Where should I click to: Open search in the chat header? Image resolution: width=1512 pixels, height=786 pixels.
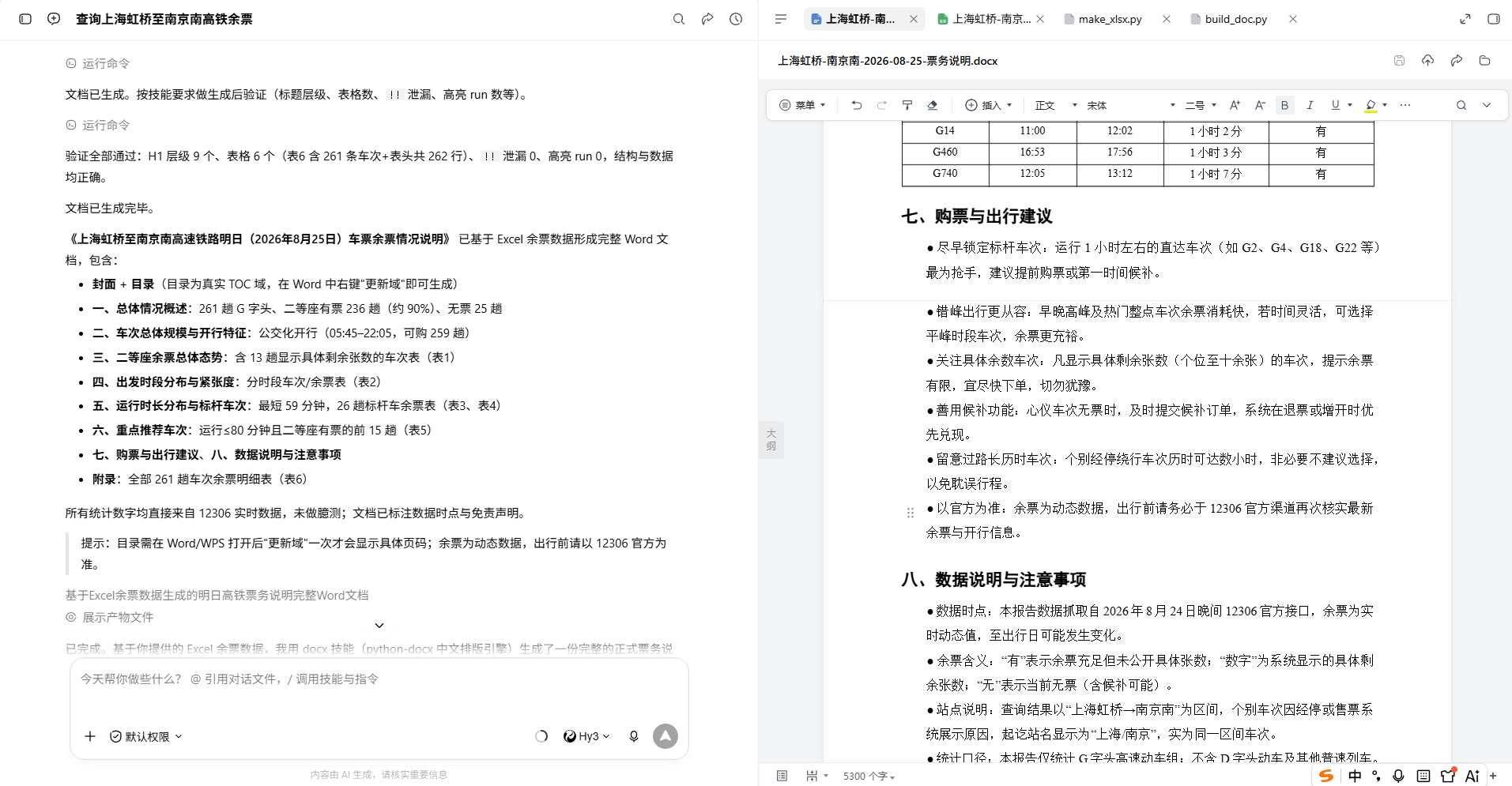coord(679,19)
